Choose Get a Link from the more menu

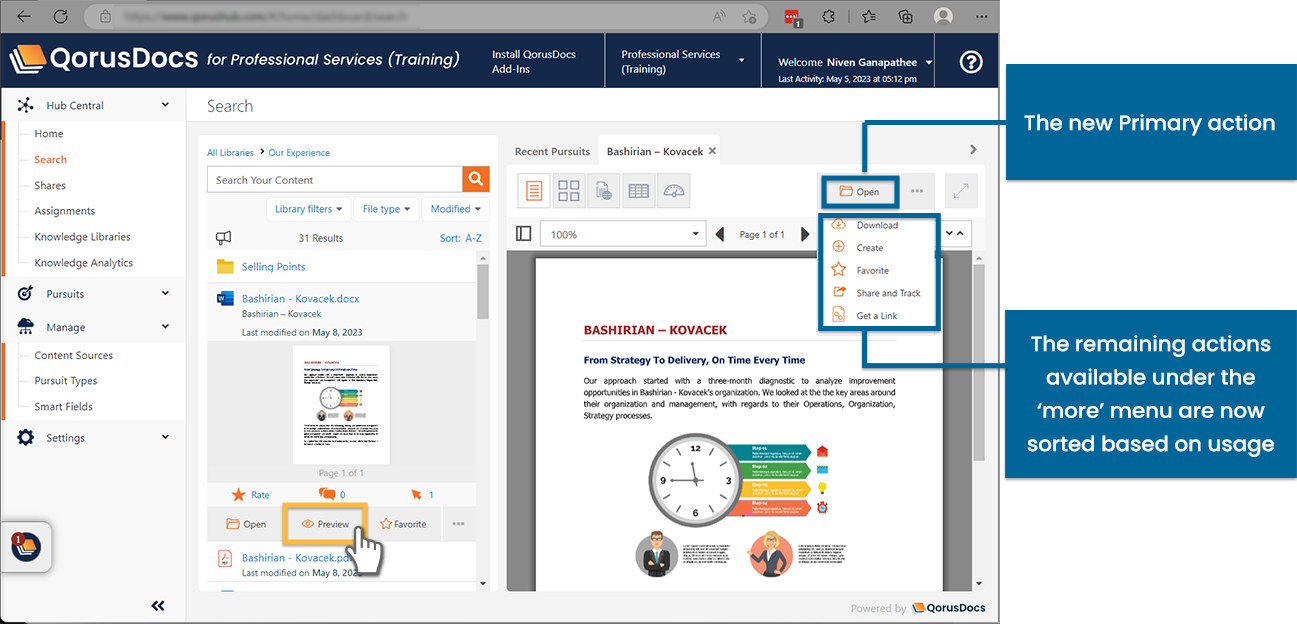pos(878,315)
